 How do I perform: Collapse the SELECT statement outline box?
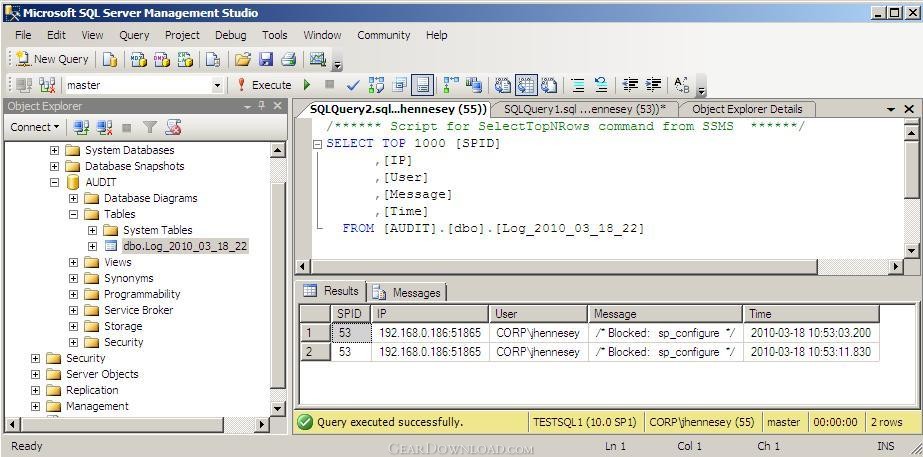point(317,143)
